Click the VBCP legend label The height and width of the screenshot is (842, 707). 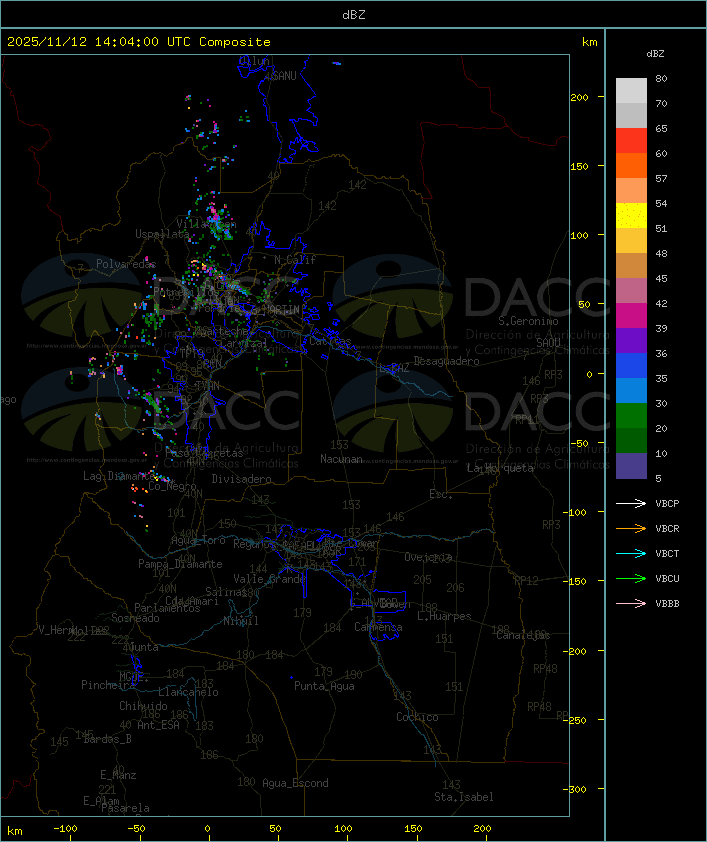click(x=667, y=504)
